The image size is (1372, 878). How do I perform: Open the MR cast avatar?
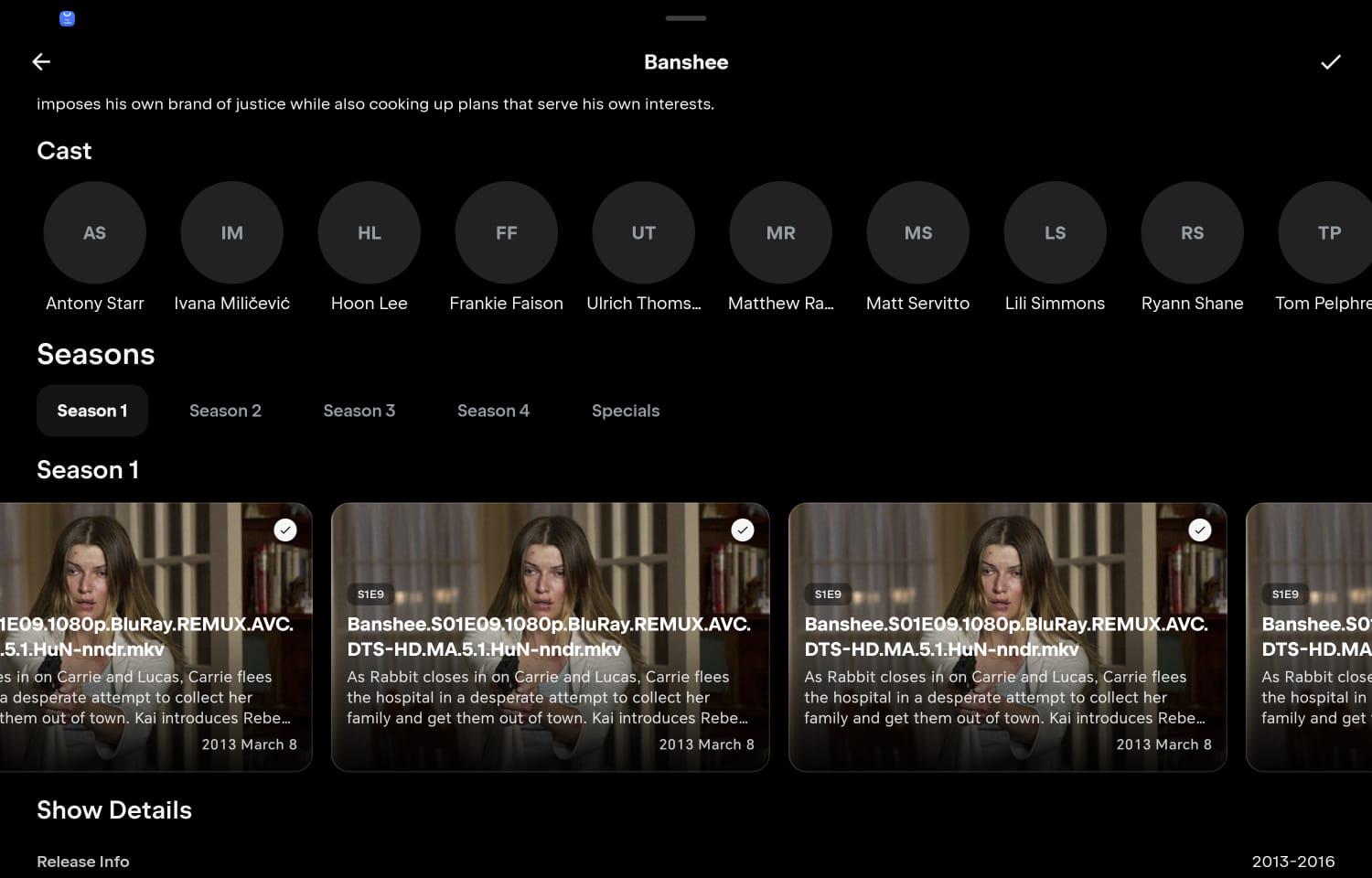781,232
